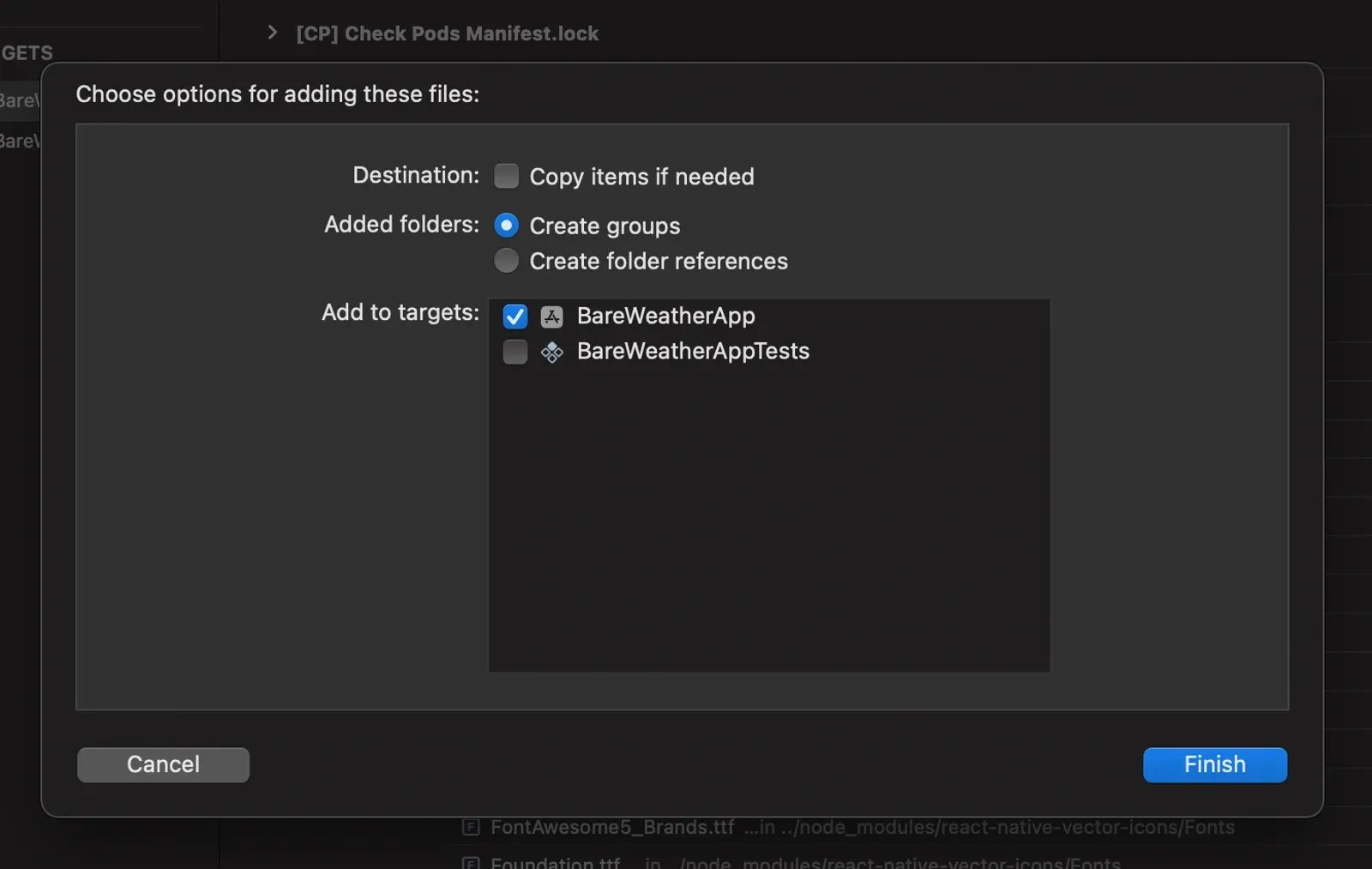Viewport: 1372px width, 869px height.
Task: Click the BareWeatherAppTests test bundle icon
Action: pyautogui.click(x=551, y=352)
